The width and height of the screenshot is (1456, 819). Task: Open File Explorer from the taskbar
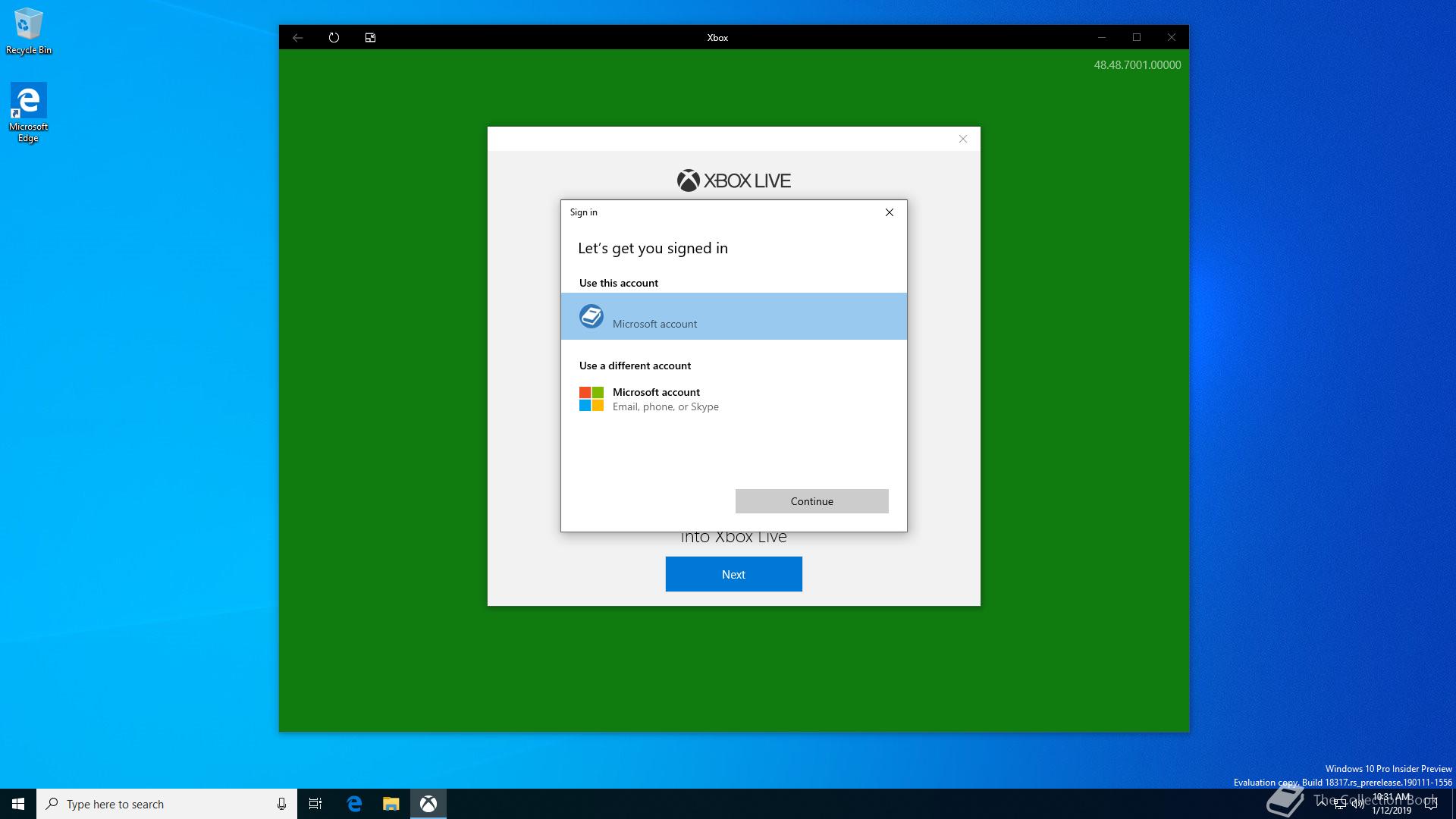(391, 804)
